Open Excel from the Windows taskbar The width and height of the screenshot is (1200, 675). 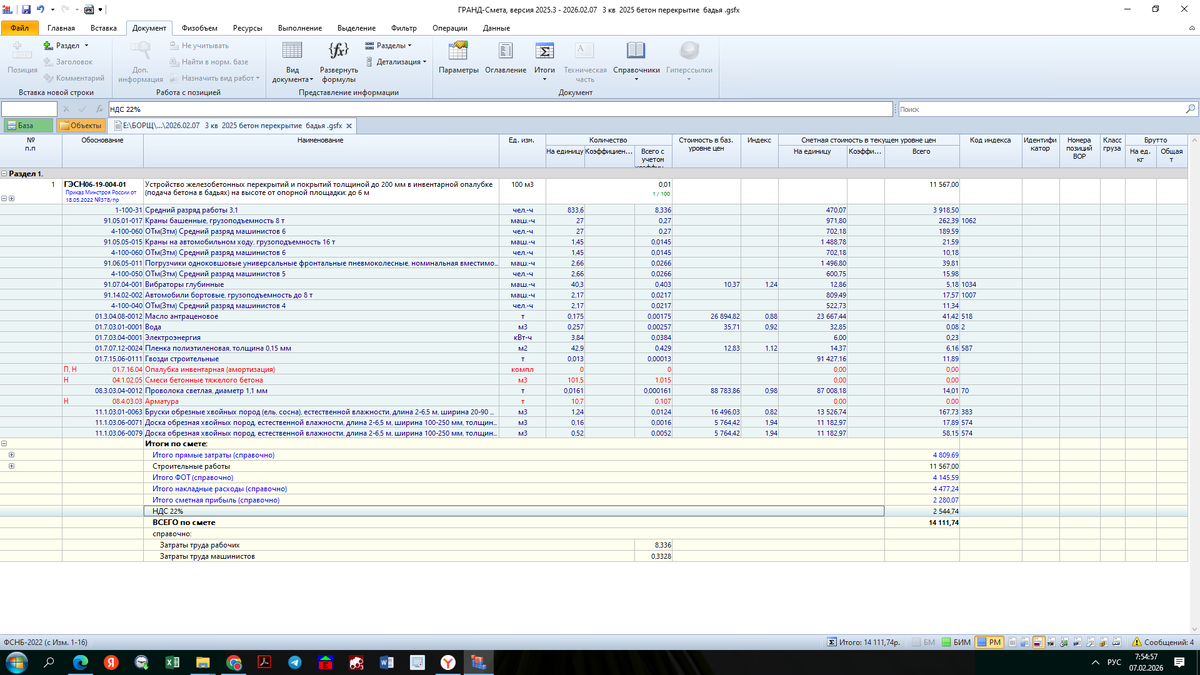[171, 662]
